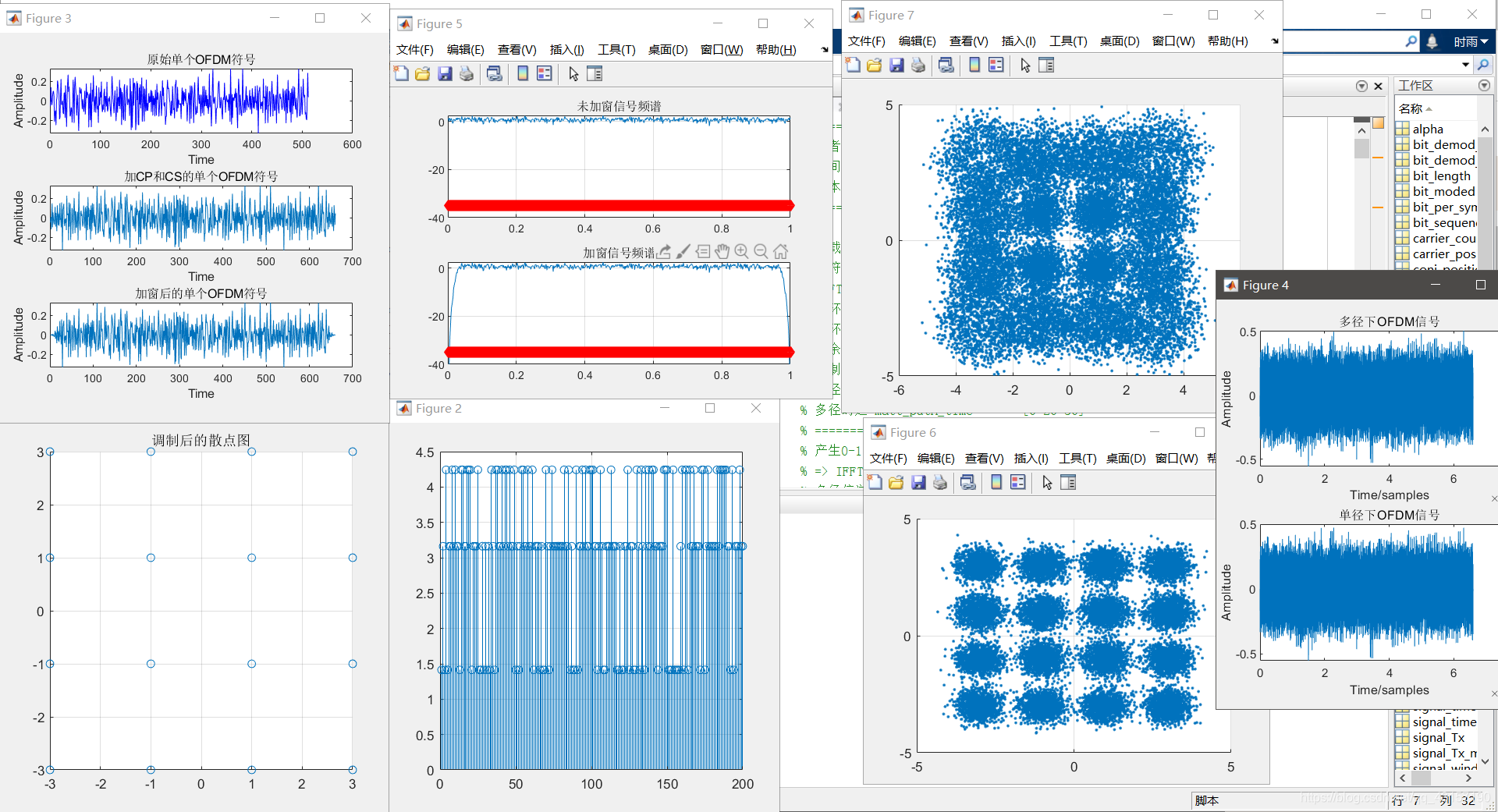Click the lower search magnifier button
This screenshot has width=1498, height=812.
(1483, 64)
